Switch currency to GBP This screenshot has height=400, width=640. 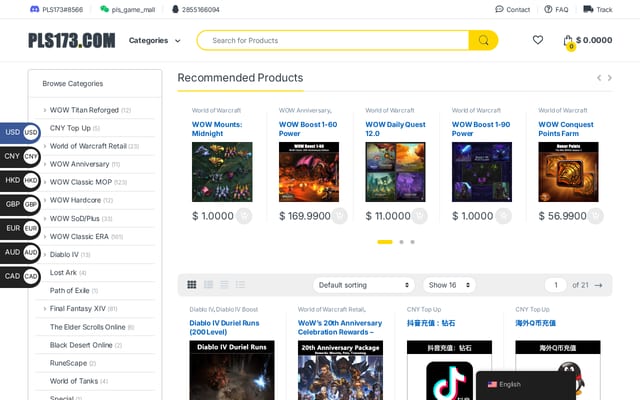click(20, 204)
